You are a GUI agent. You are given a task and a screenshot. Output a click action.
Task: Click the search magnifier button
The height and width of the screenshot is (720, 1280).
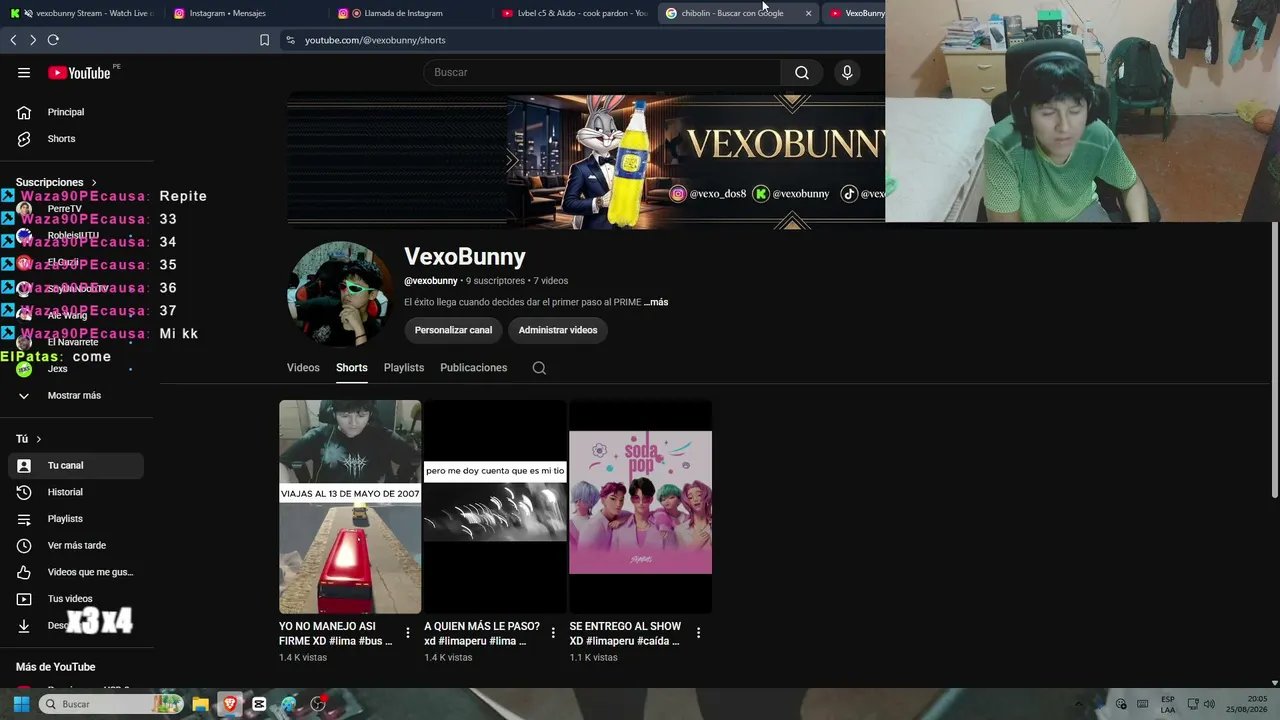[802, 72]
